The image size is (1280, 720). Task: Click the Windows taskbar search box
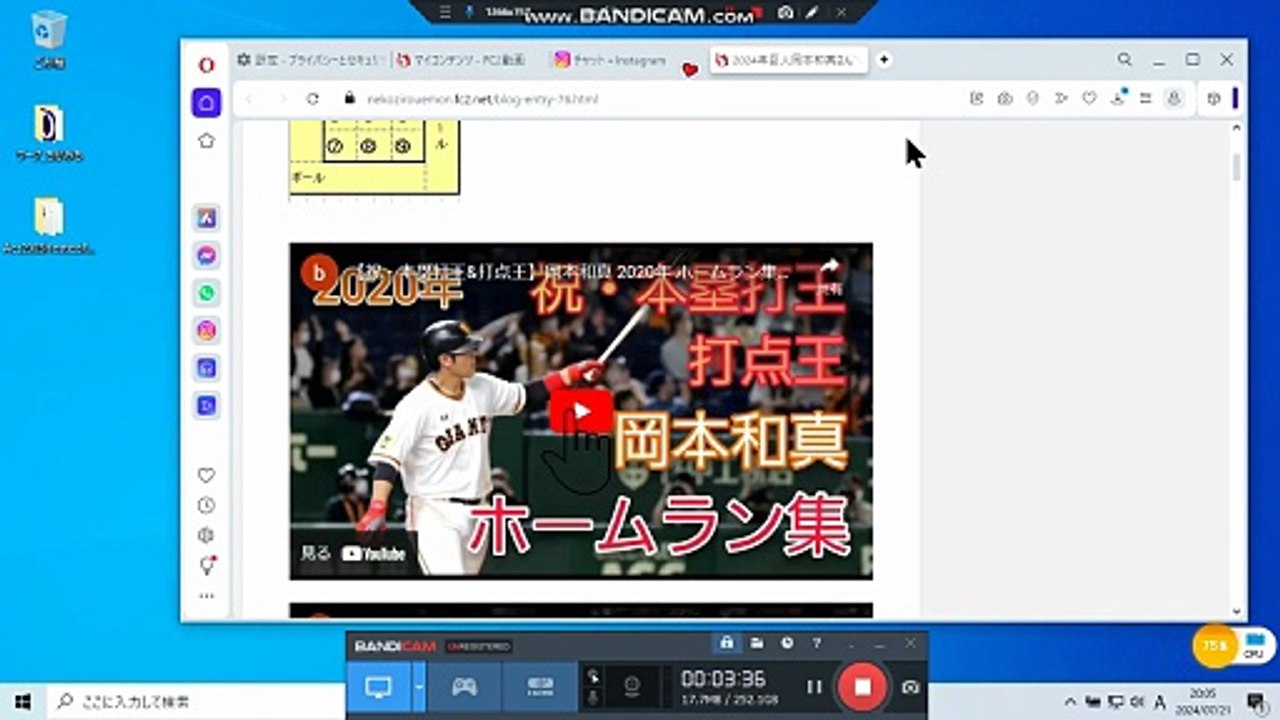(196, 701)
